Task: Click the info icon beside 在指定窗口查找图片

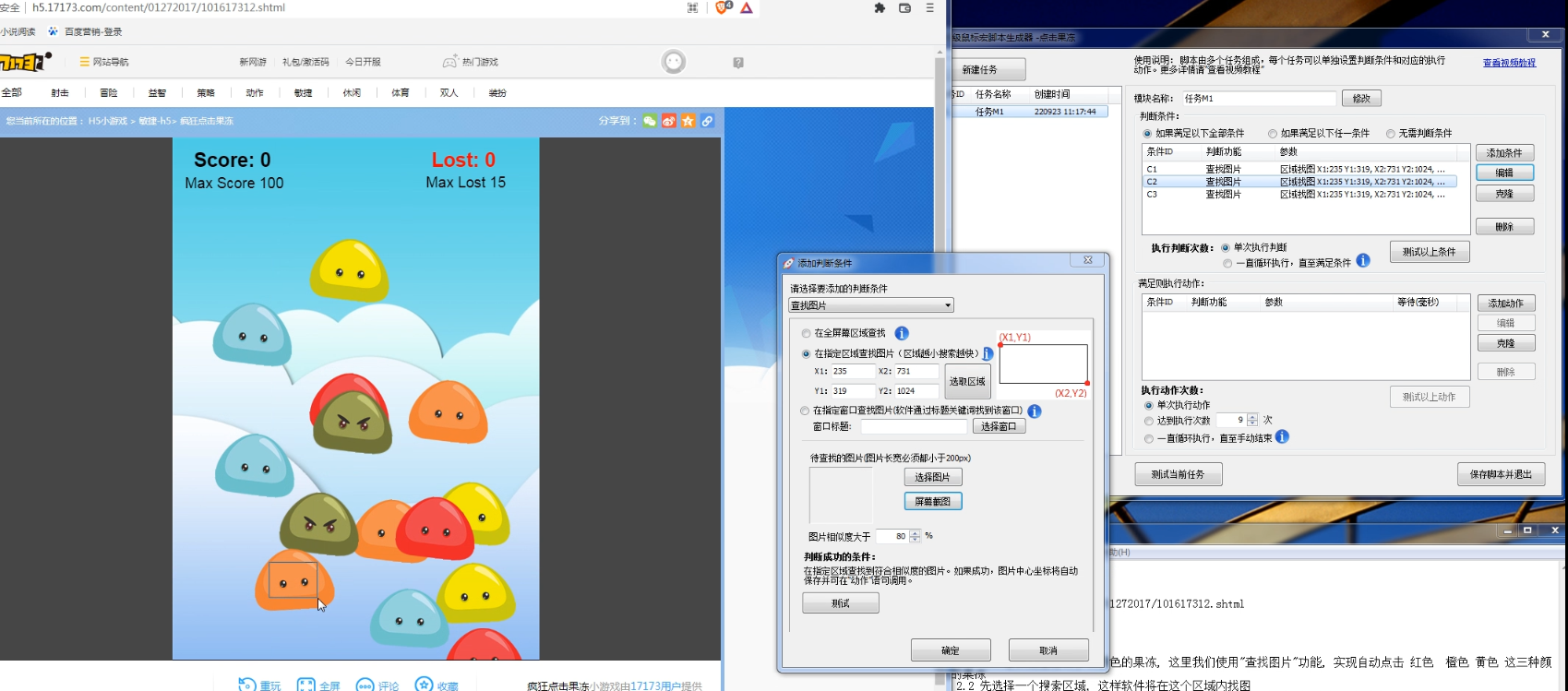Action: coord(1035,411)
